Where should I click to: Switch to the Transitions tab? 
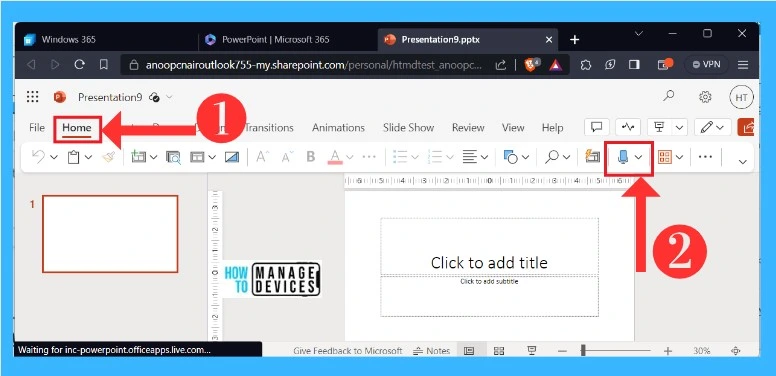point(269,128)
